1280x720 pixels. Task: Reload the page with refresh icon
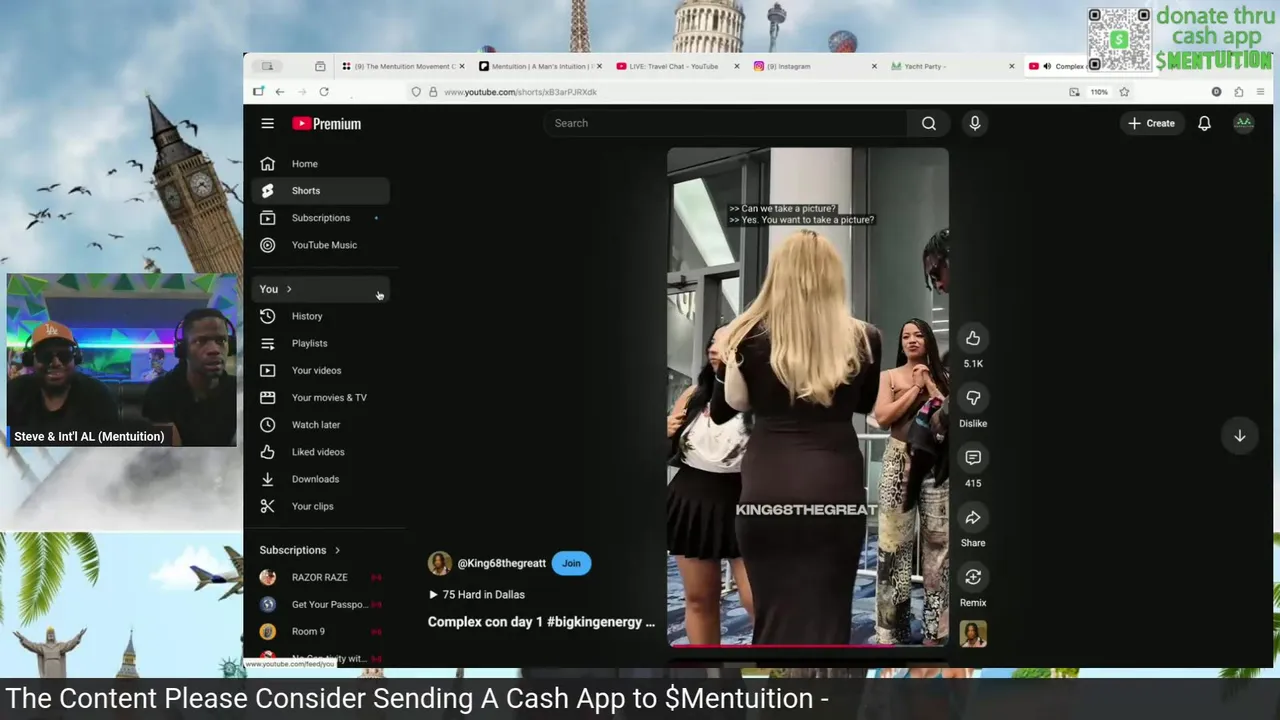coord(324,92)
